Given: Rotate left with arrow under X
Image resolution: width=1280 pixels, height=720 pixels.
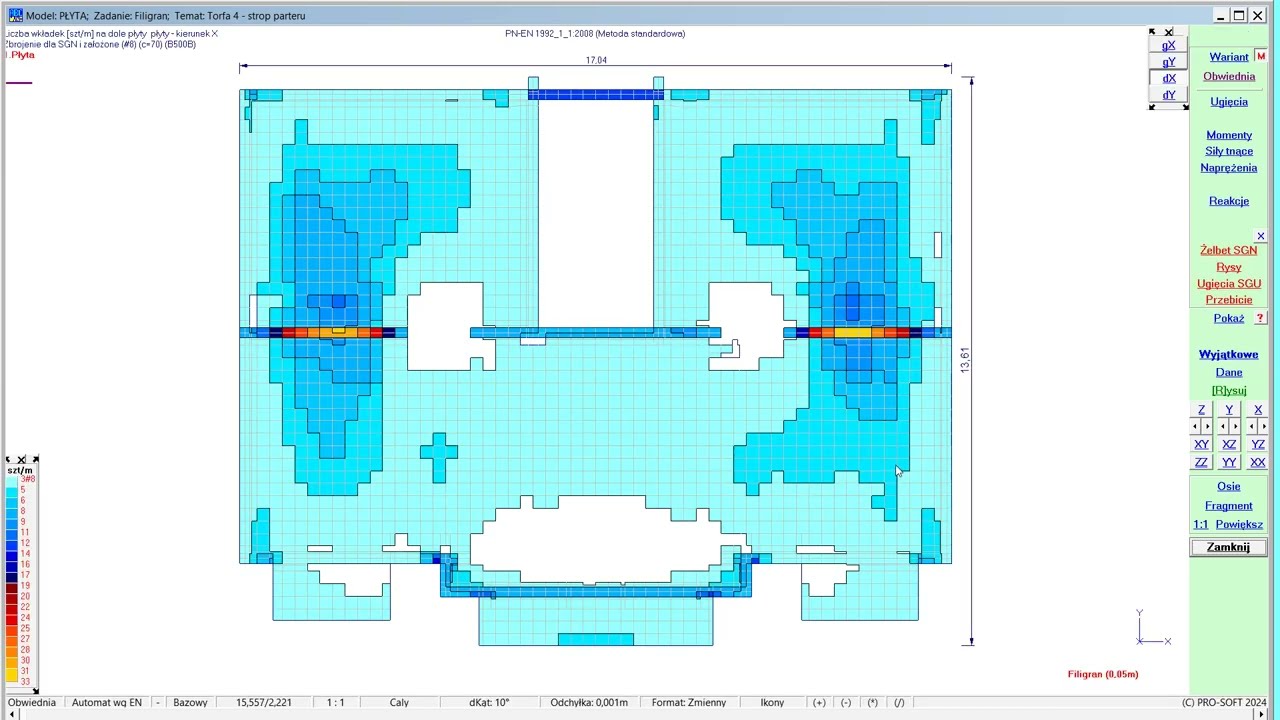Looking at the screenshot, I should [x=1251, y=427].
